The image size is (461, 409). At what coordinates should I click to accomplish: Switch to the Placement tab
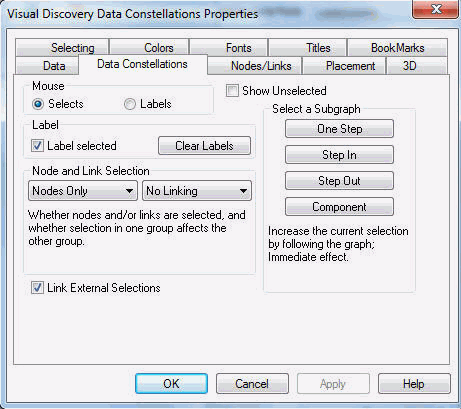tap(344, 66)
